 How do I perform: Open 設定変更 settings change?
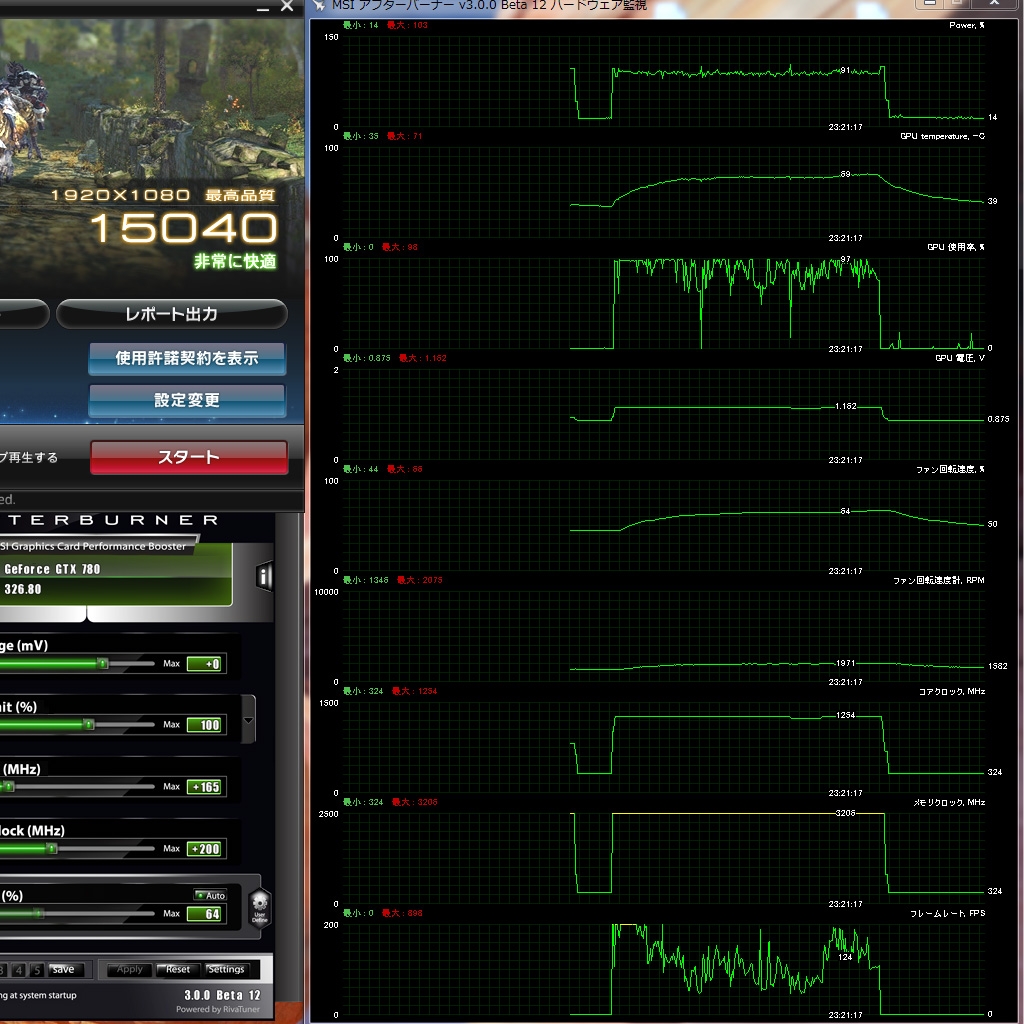coord(187,400)
